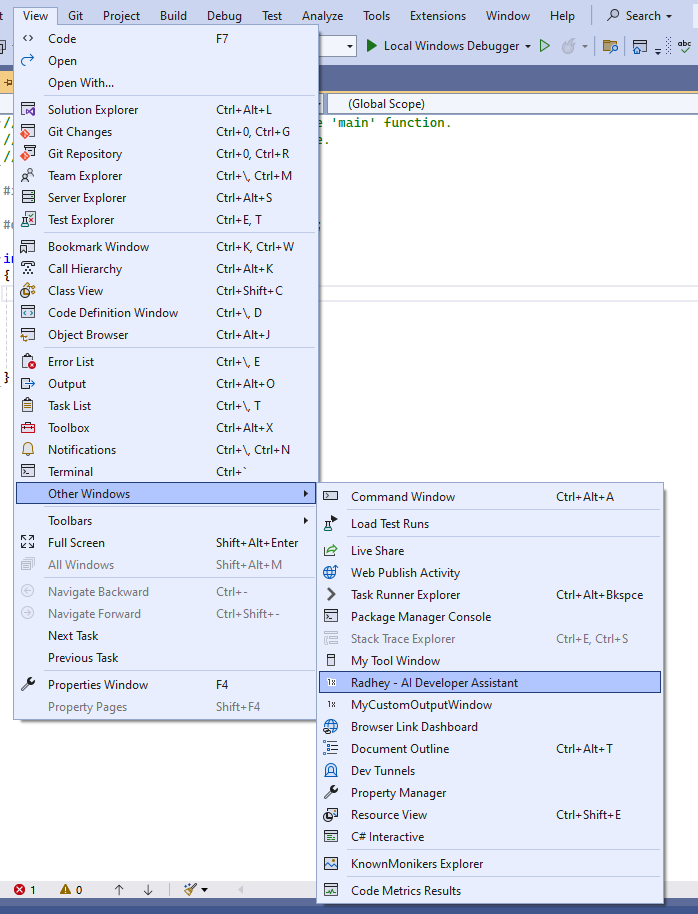Open the Project menu
The width and height of the screenshot is (698, 914).
(x=121, y=16)
